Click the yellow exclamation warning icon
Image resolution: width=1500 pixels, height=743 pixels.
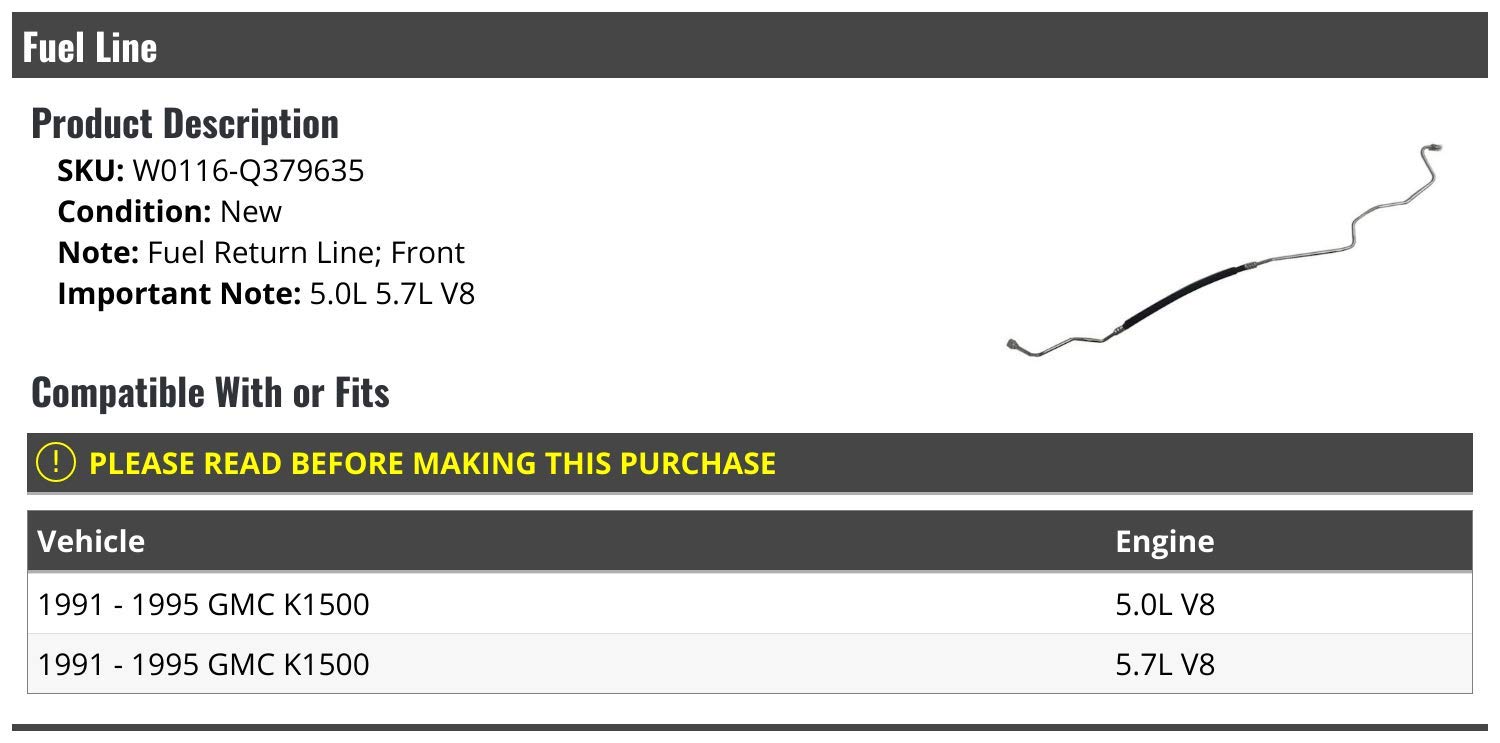point(55,463)
